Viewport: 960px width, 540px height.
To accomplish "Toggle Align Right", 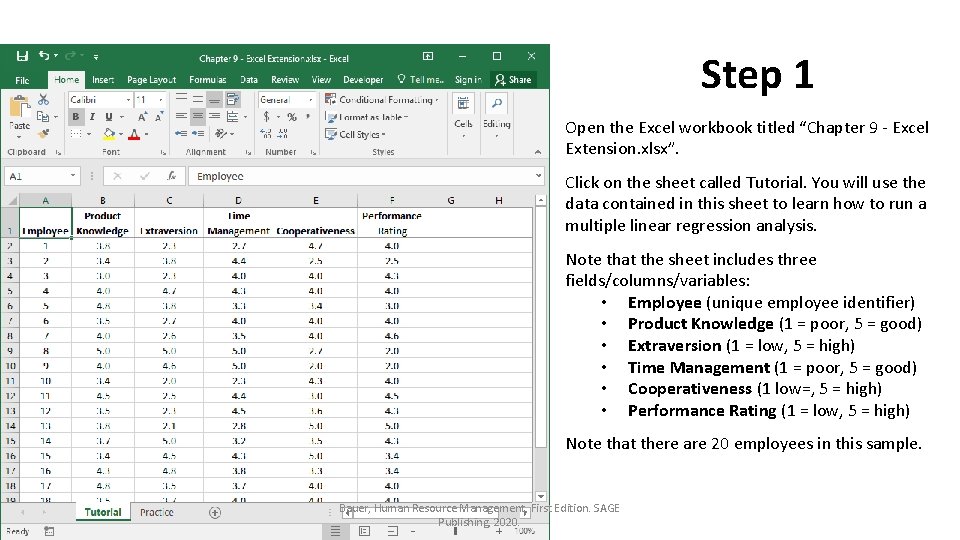I will click(214, 116).
